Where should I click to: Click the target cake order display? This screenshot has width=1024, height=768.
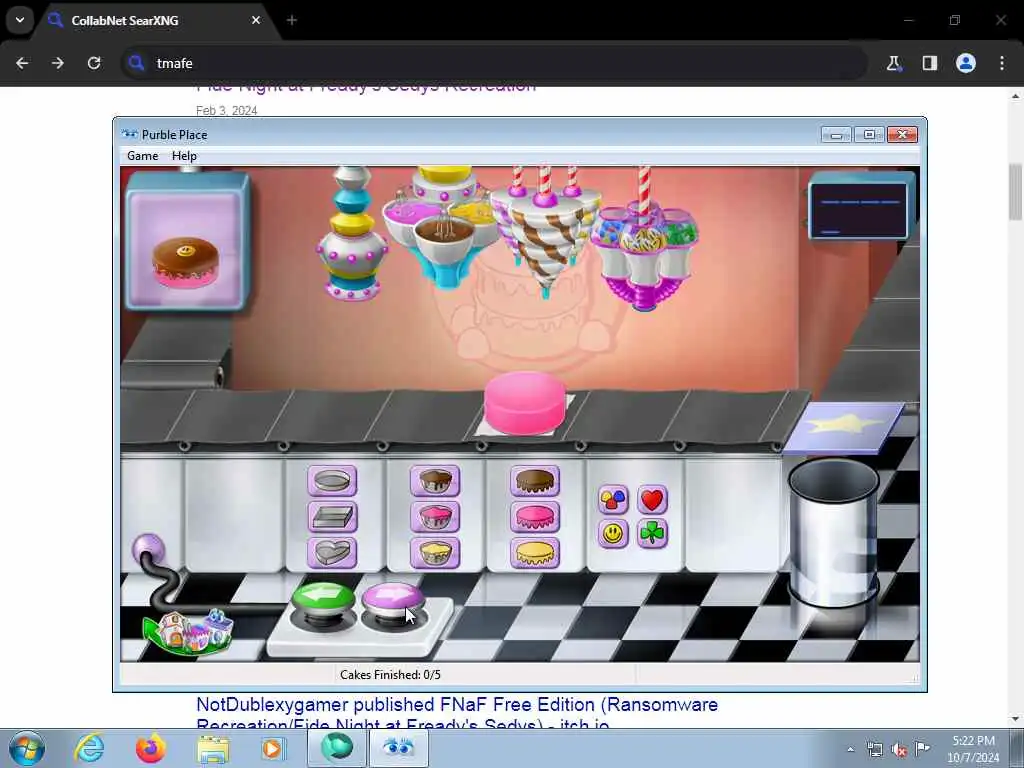187,241
